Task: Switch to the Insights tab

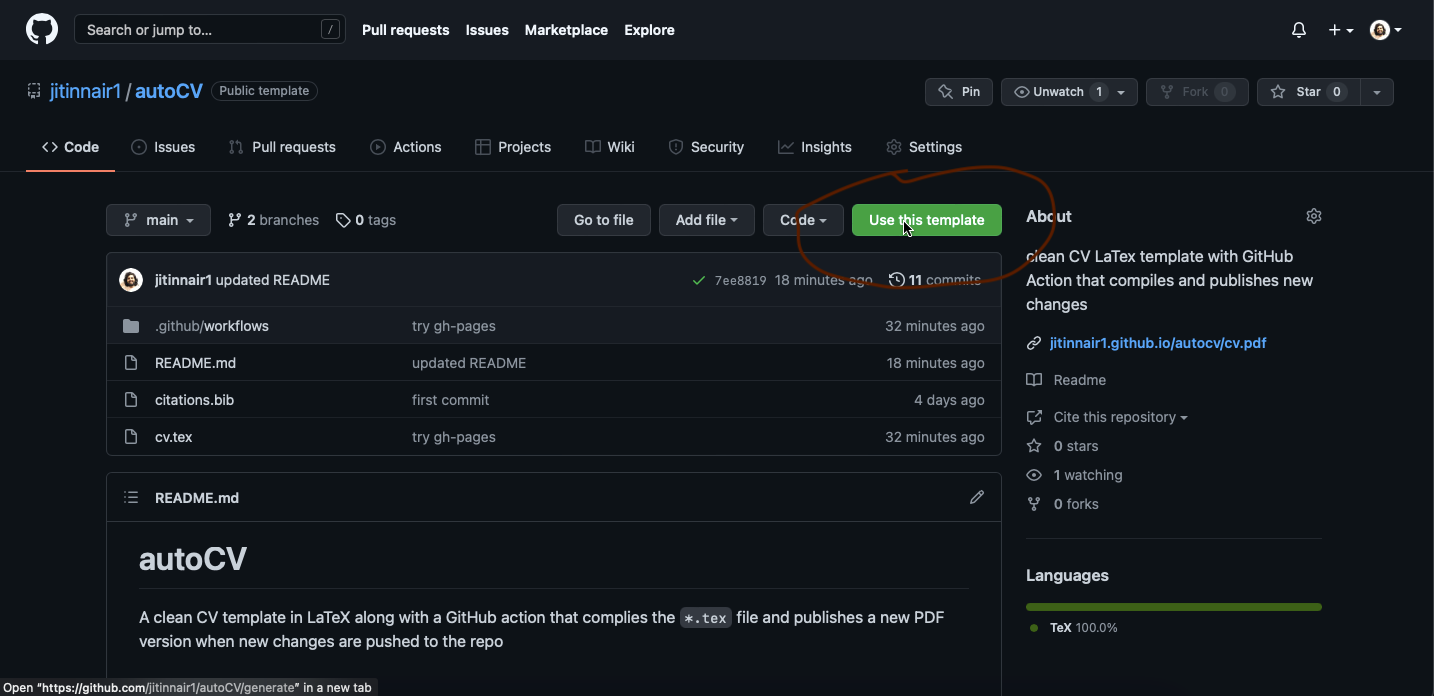Action: pyautogui.click(x=815, y=147)
